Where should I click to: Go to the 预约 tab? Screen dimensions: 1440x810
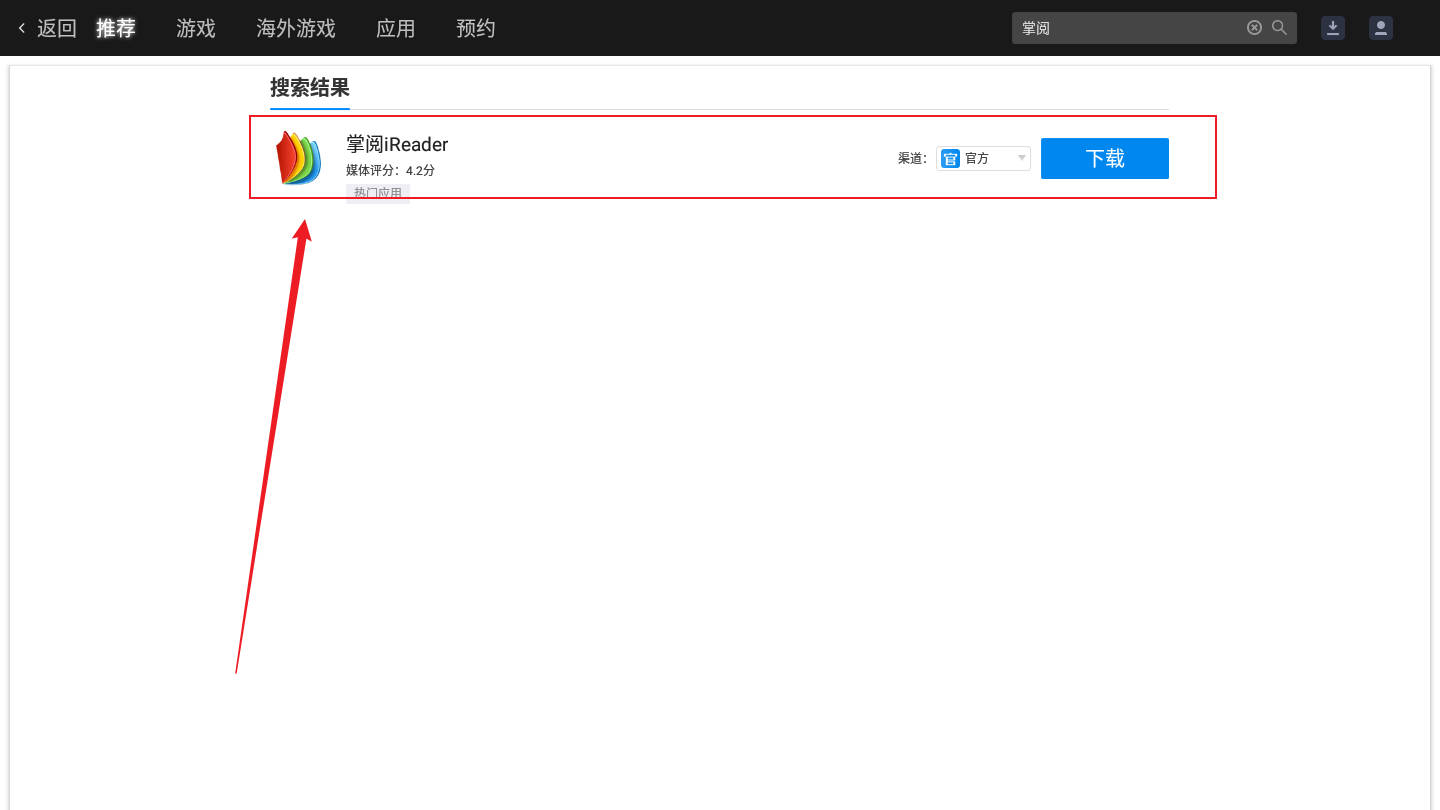[x=476, y=28]
